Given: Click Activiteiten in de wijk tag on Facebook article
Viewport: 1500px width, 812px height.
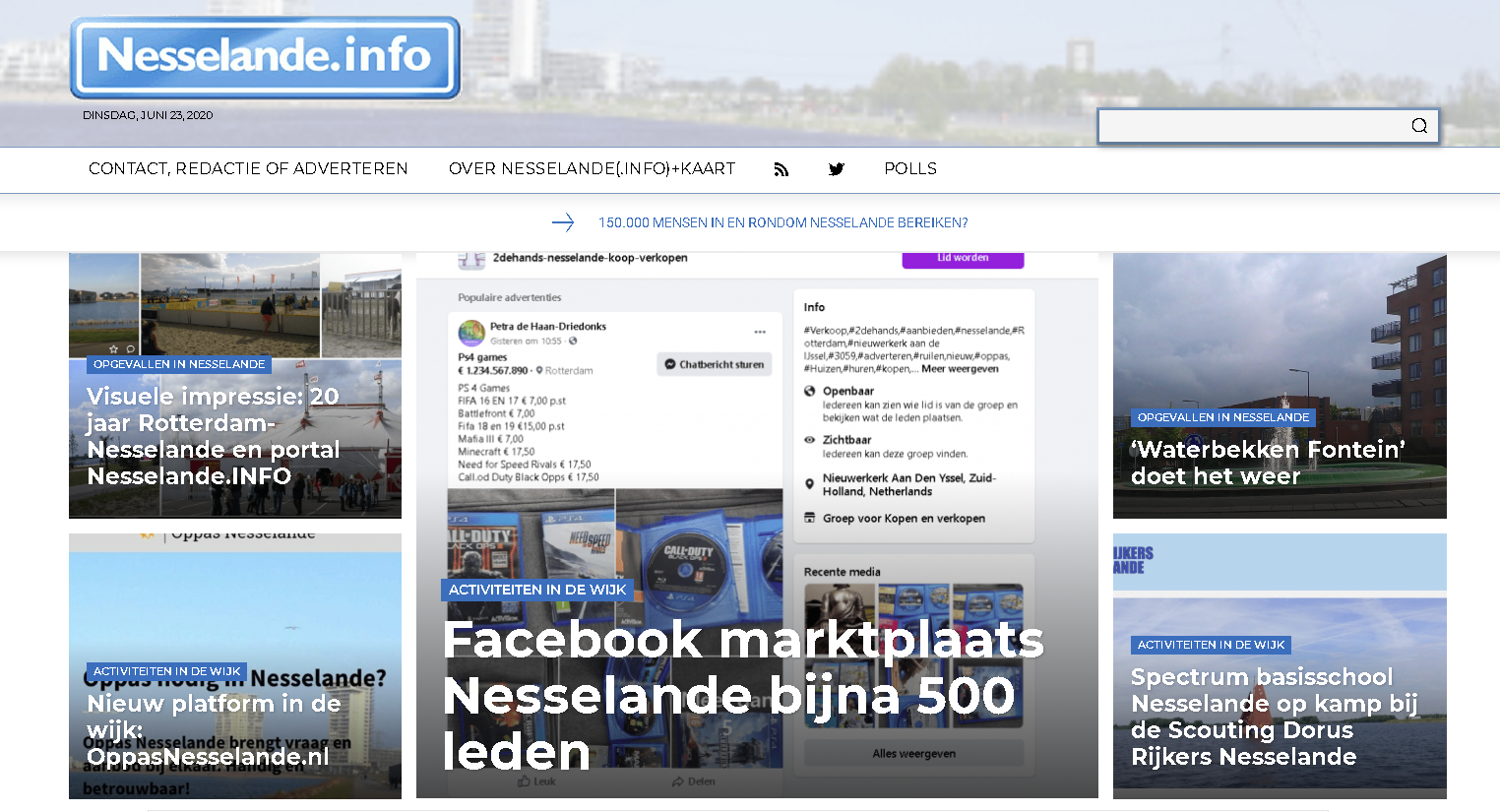Looking at the screenshot, I should (537, 590).
